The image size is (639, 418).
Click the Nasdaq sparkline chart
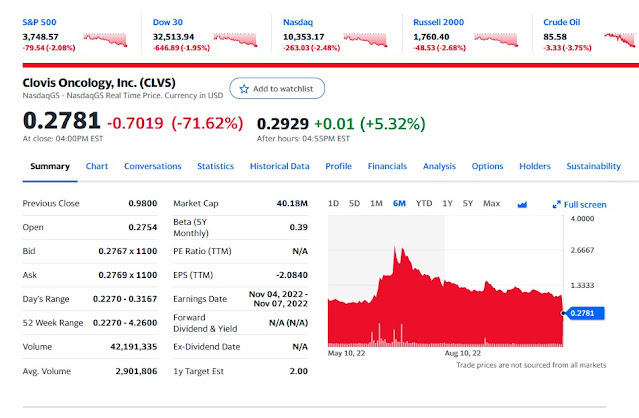pos(365,40)
